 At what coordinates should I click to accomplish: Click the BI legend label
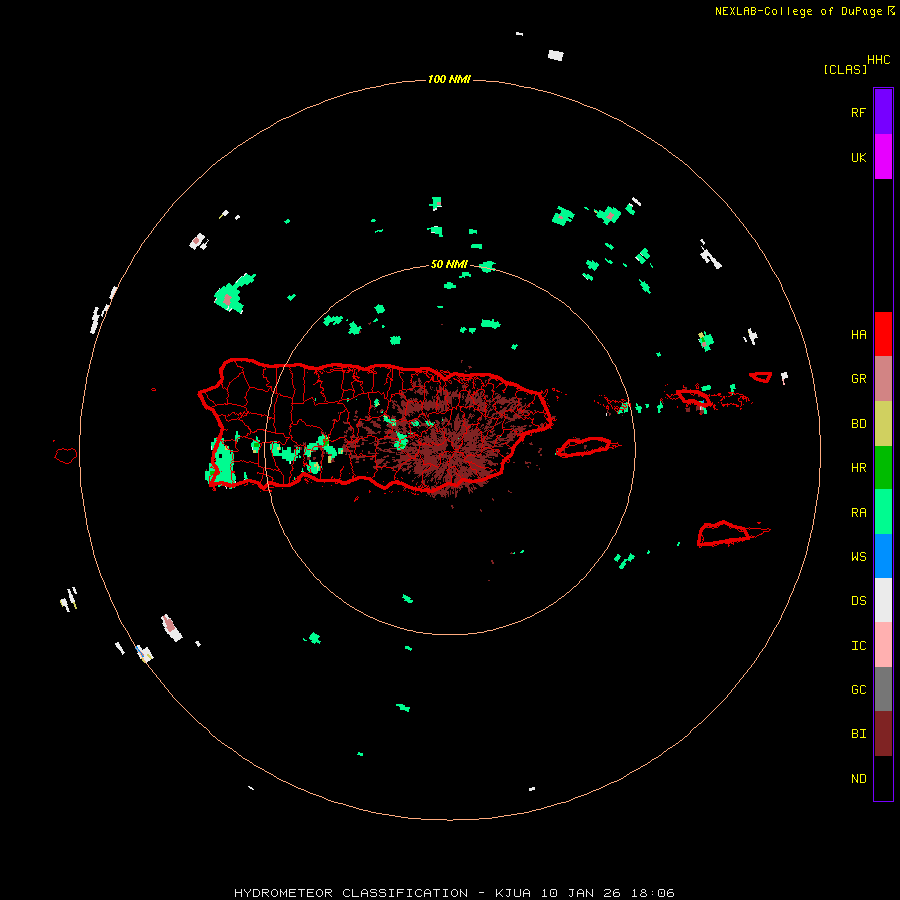pyautogui.click(x=858, y=734)
